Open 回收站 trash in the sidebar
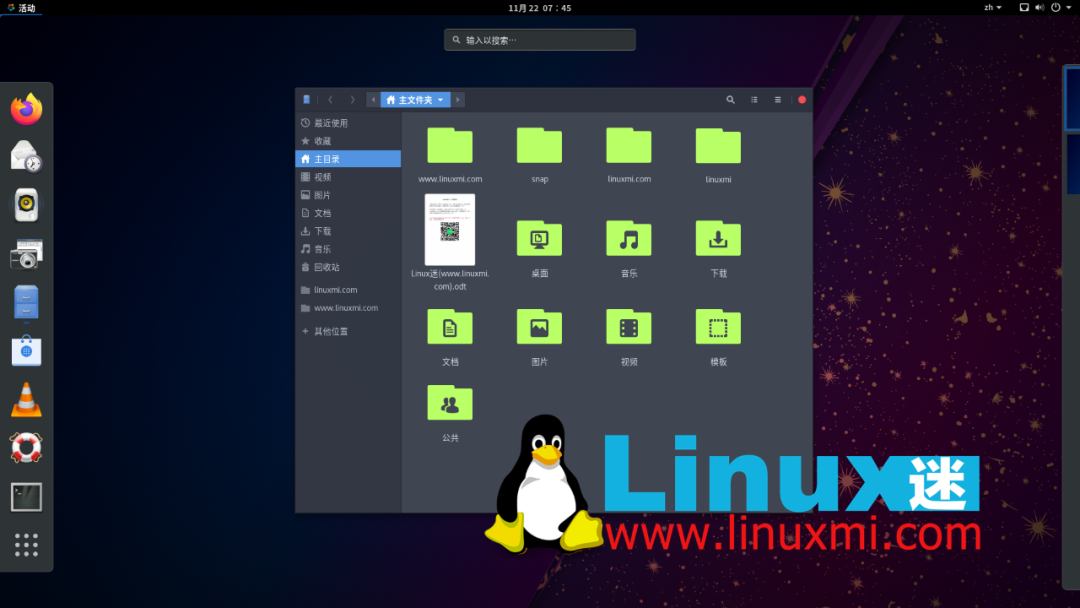 348,266
